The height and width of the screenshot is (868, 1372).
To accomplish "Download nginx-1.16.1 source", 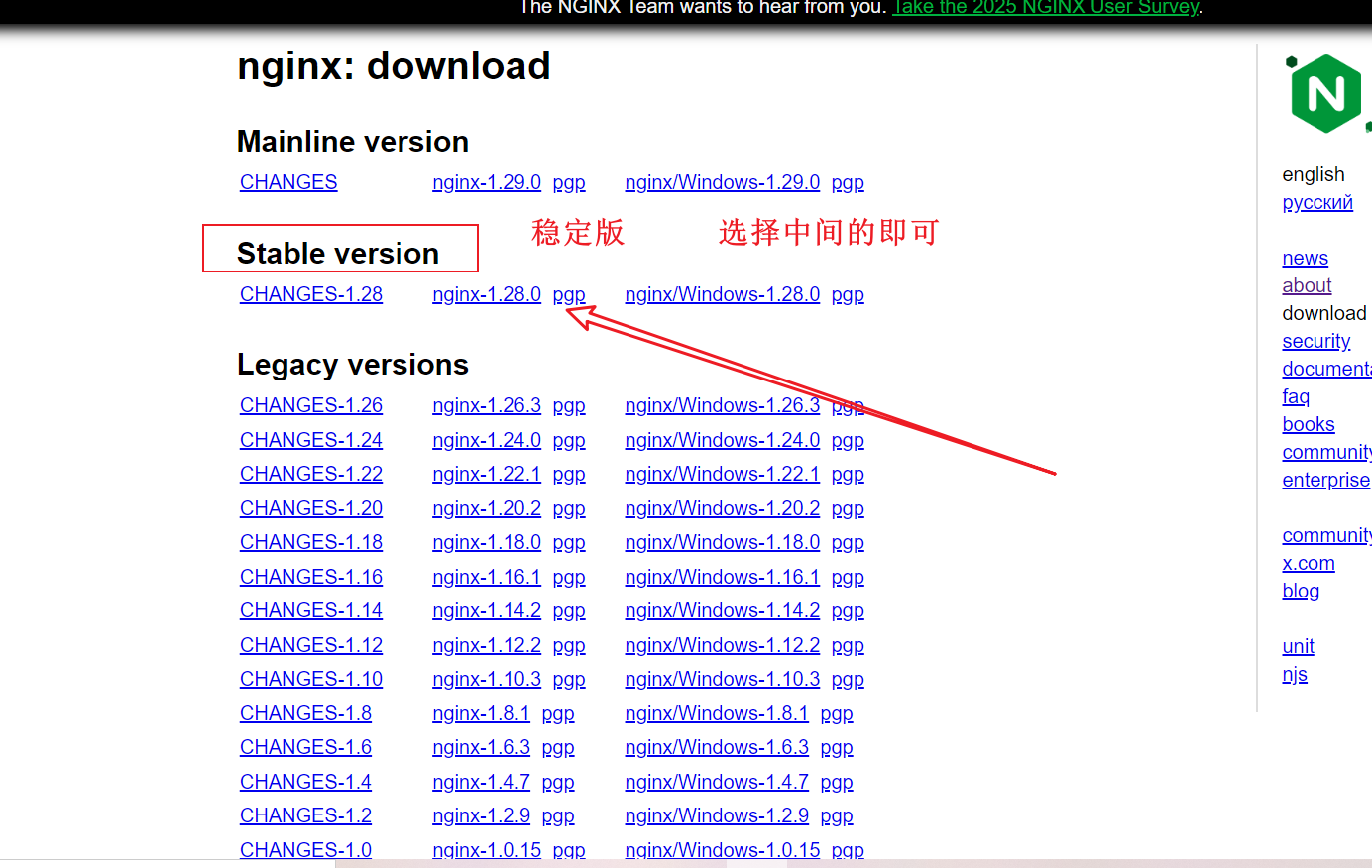I will click(x=487, y=577).
